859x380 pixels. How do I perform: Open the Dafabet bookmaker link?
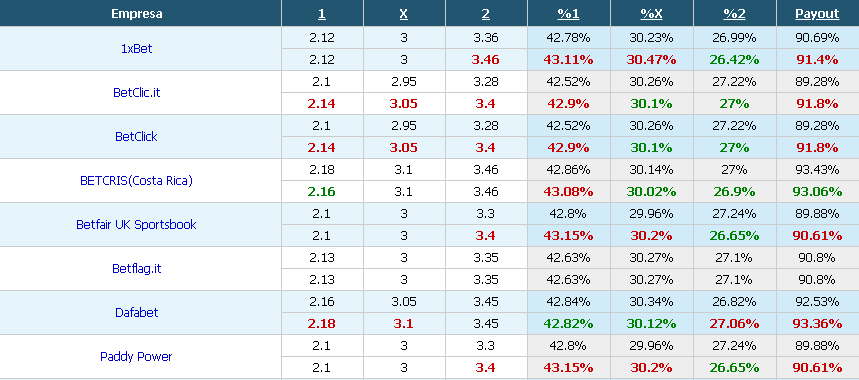point(136,313)
